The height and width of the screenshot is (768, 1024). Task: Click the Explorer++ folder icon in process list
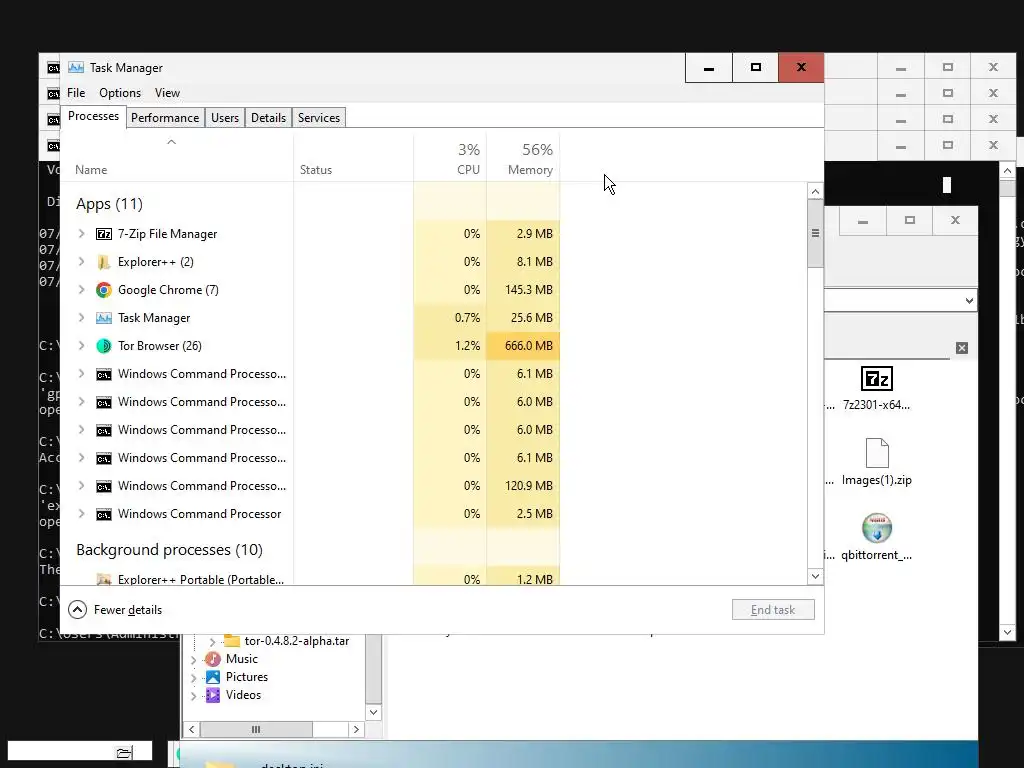[104, 262]
